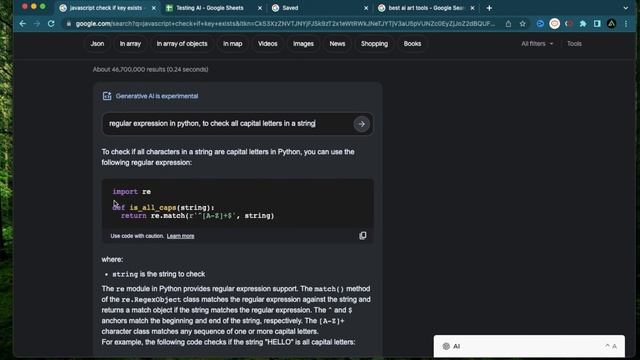Copy the Python code snippet
The image size is (640, 360).
(x=362, y=236)
